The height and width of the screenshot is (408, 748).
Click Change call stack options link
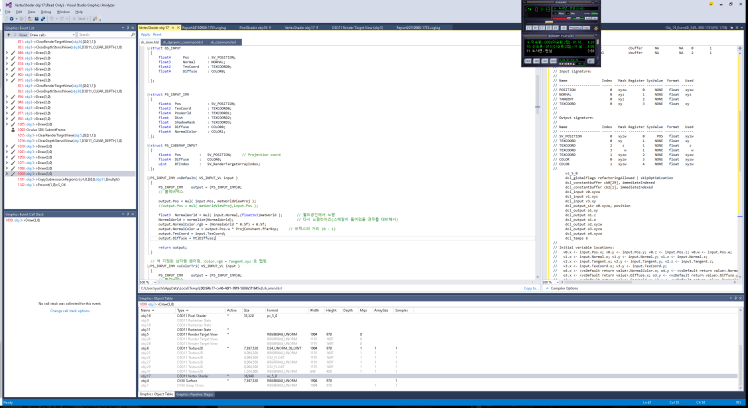(70, 311)
